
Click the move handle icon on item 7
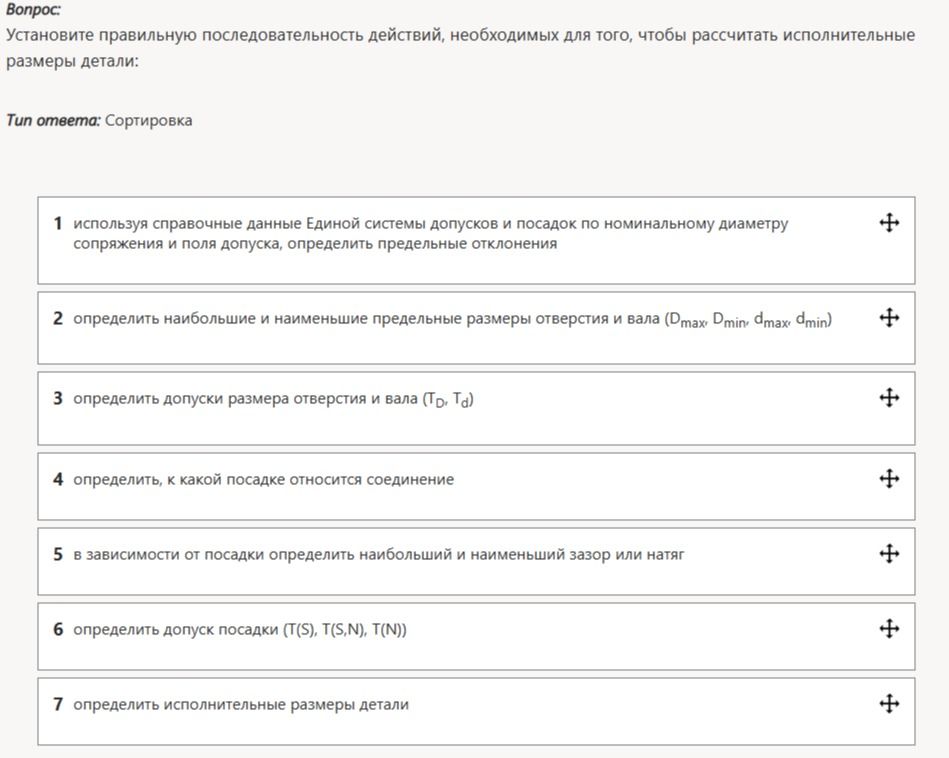pos(888,704)
